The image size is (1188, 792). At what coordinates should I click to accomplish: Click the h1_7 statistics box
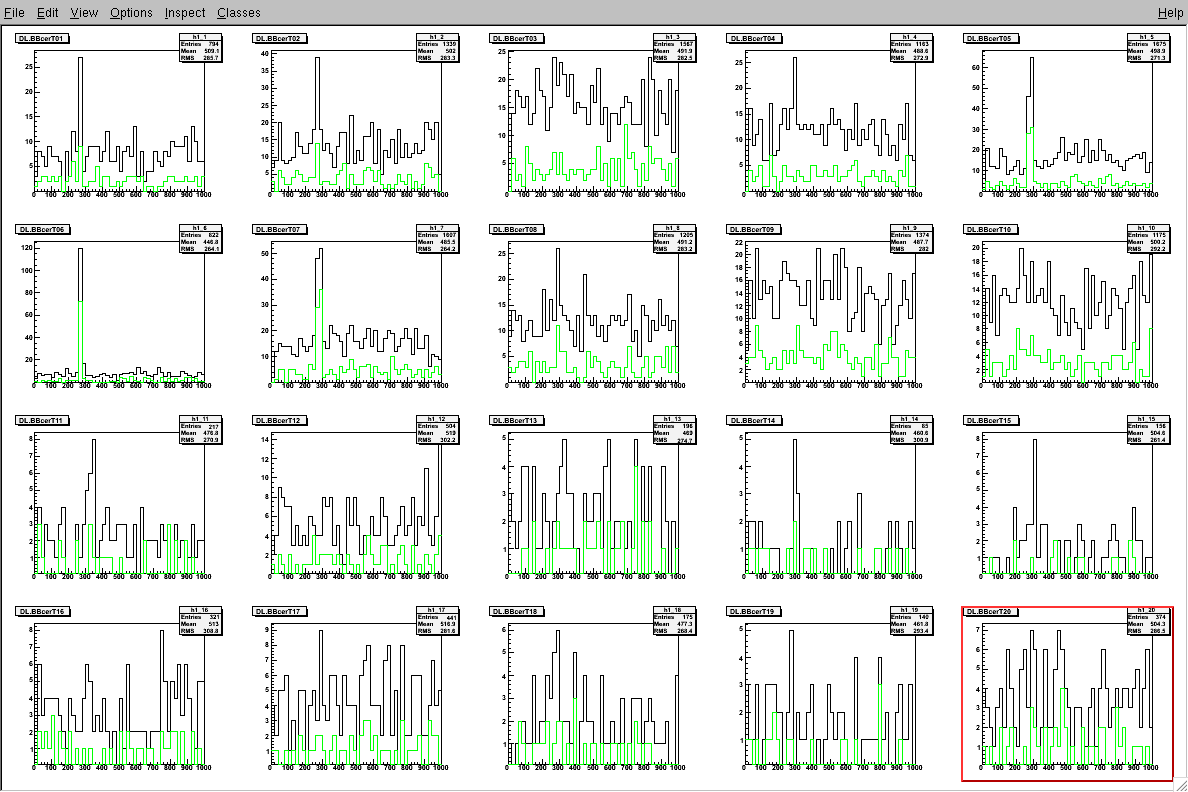coord(437,238)
